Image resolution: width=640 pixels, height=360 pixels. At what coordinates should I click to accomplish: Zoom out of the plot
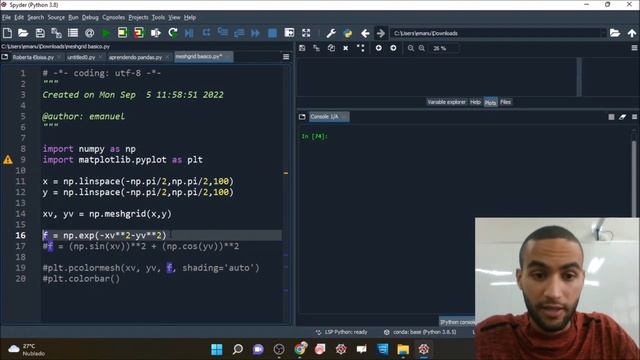pos(411,48)
